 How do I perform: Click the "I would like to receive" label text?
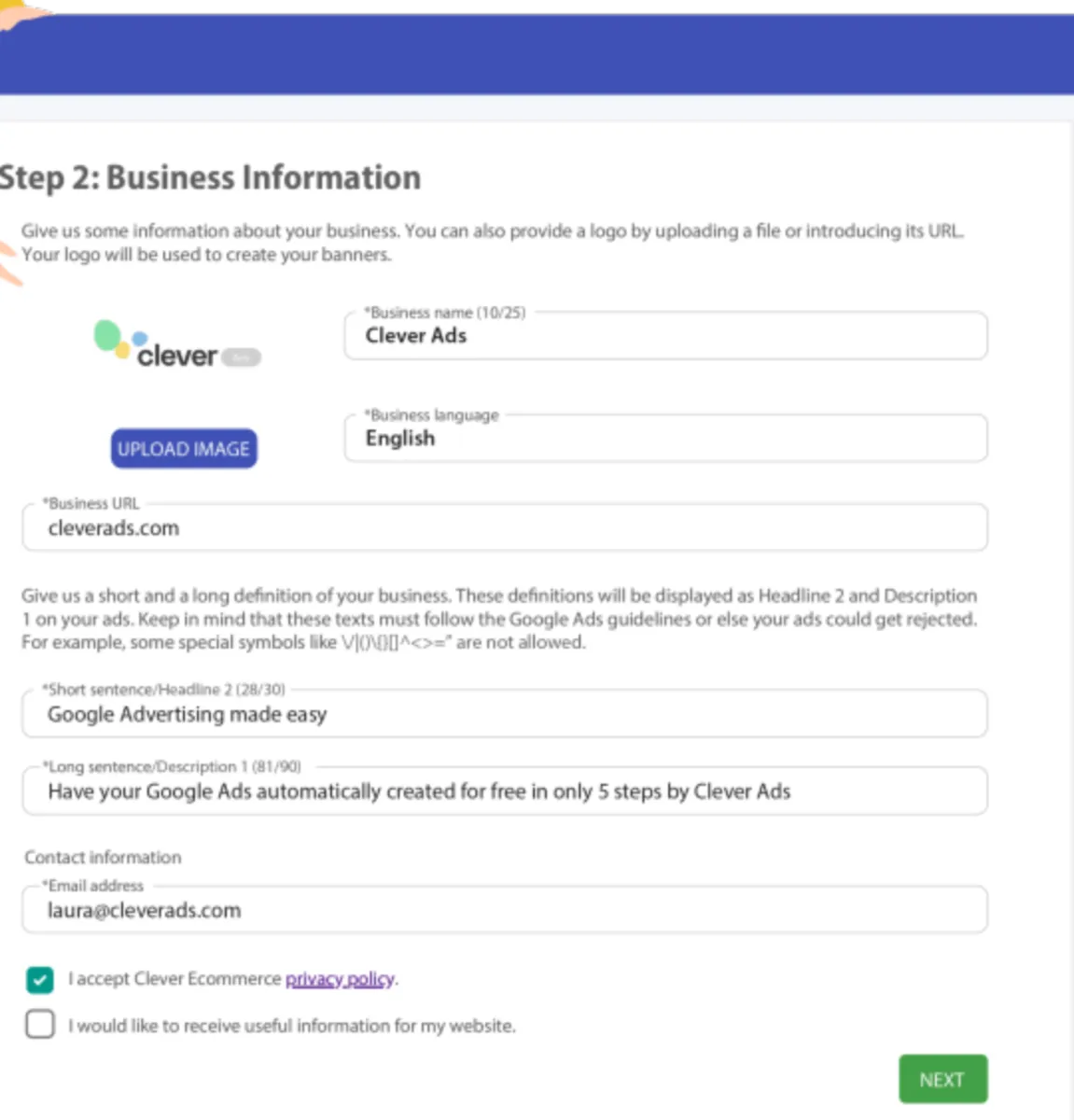click(x=291, y=1026)
